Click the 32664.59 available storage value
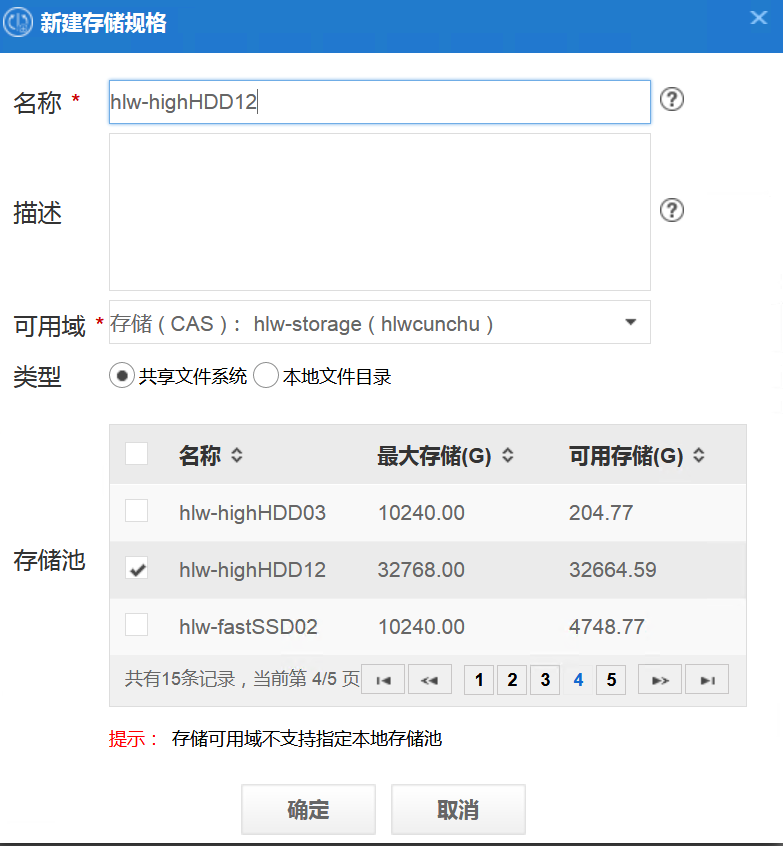This screenshot has width=783, height=846. tap(612, 570)
